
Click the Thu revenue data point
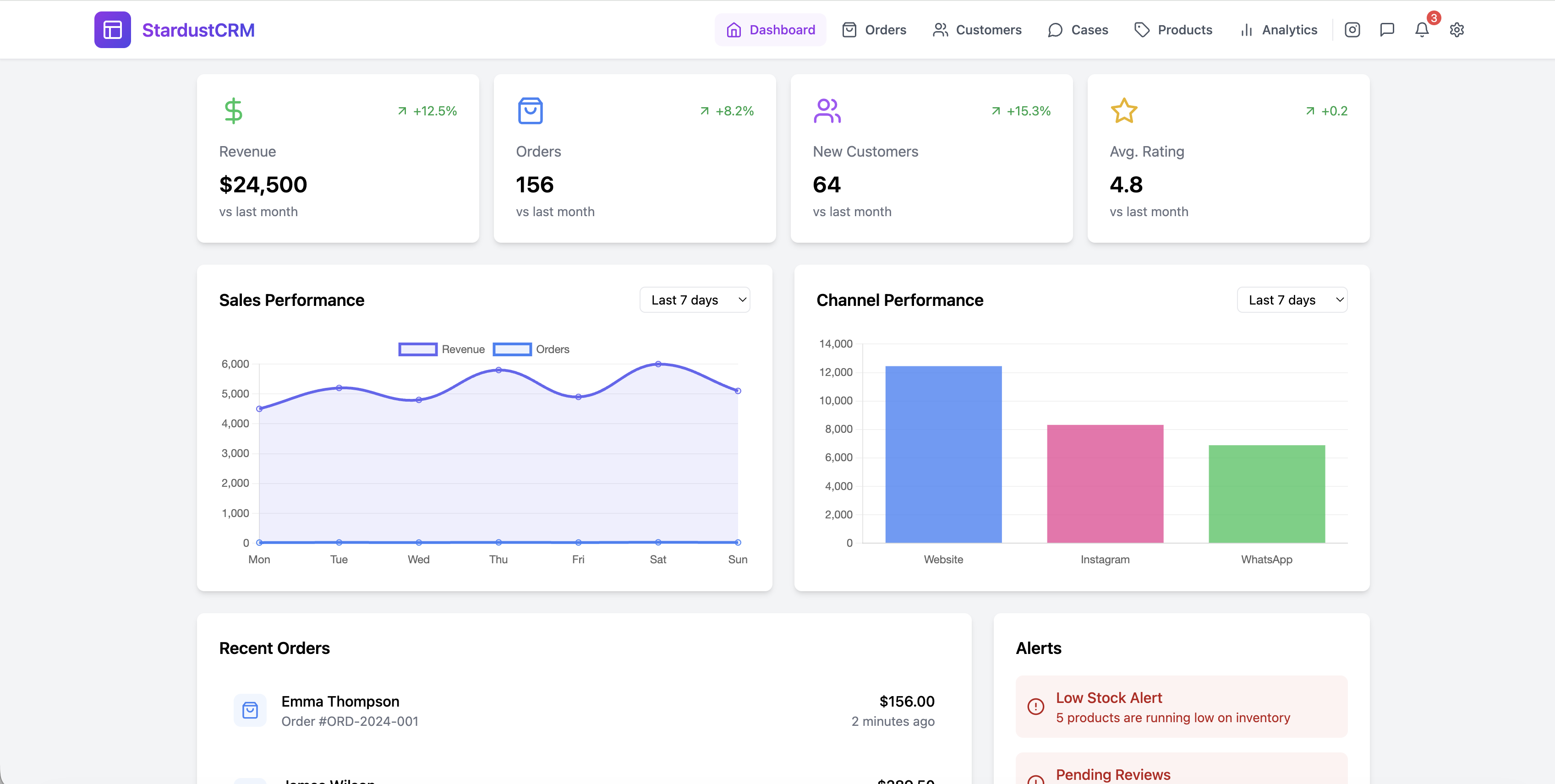498,370
